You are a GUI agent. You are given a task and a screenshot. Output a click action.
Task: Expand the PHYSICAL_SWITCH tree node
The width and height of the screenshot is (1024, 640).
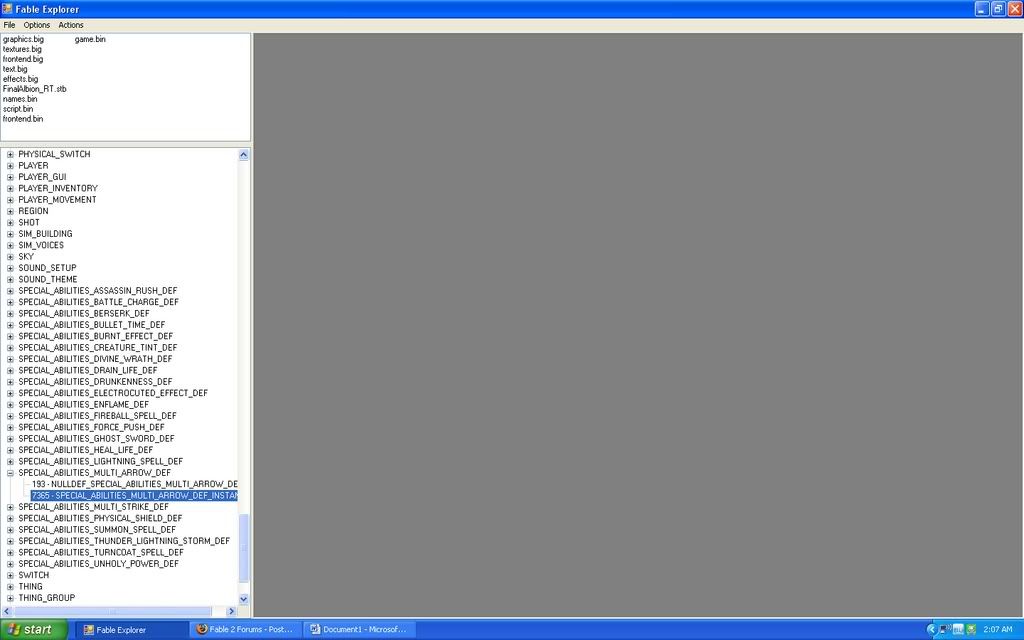[10, 155]
